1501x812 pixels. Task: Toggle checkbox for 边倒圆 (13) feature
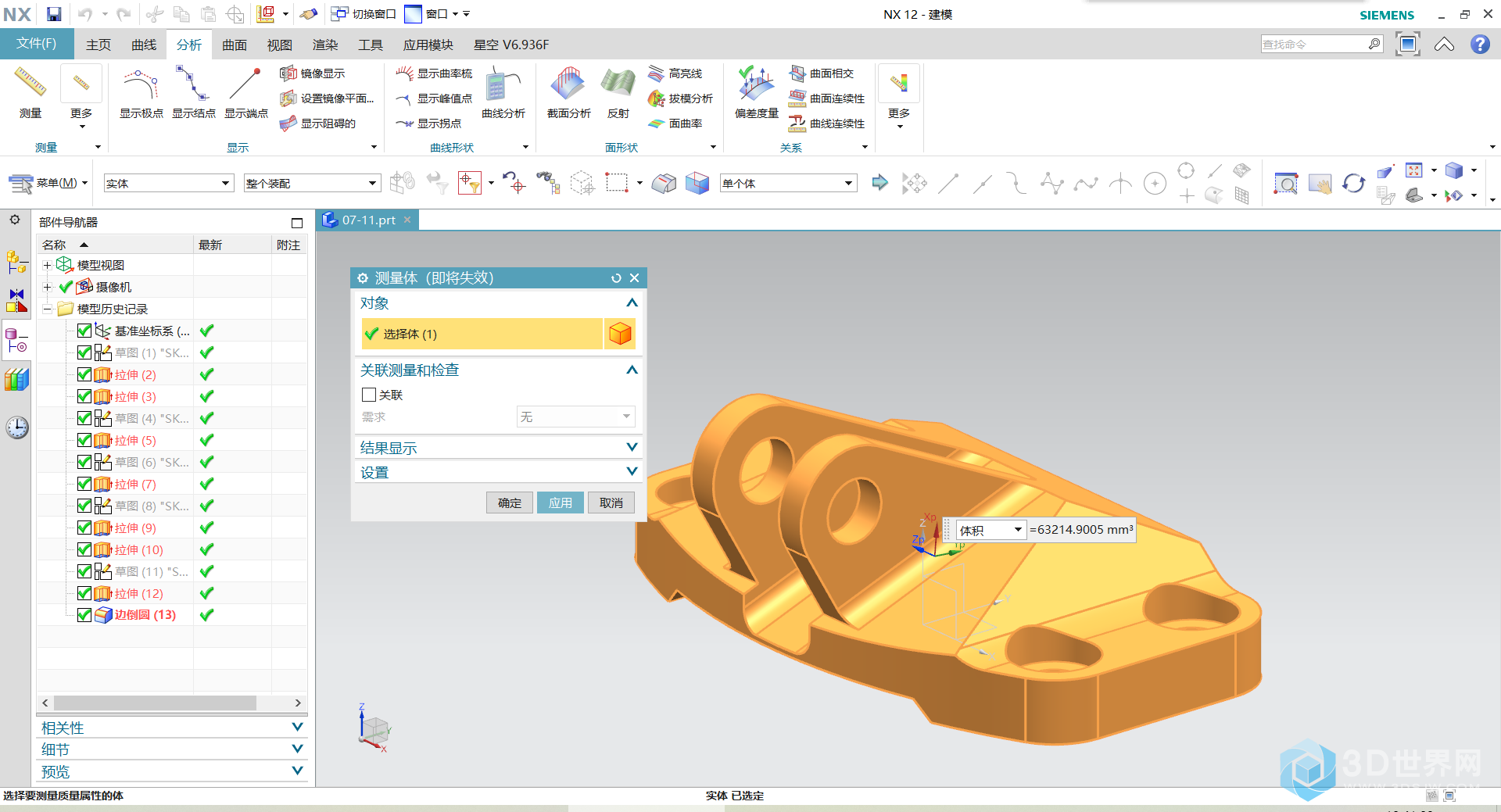(x=84, y=615)
